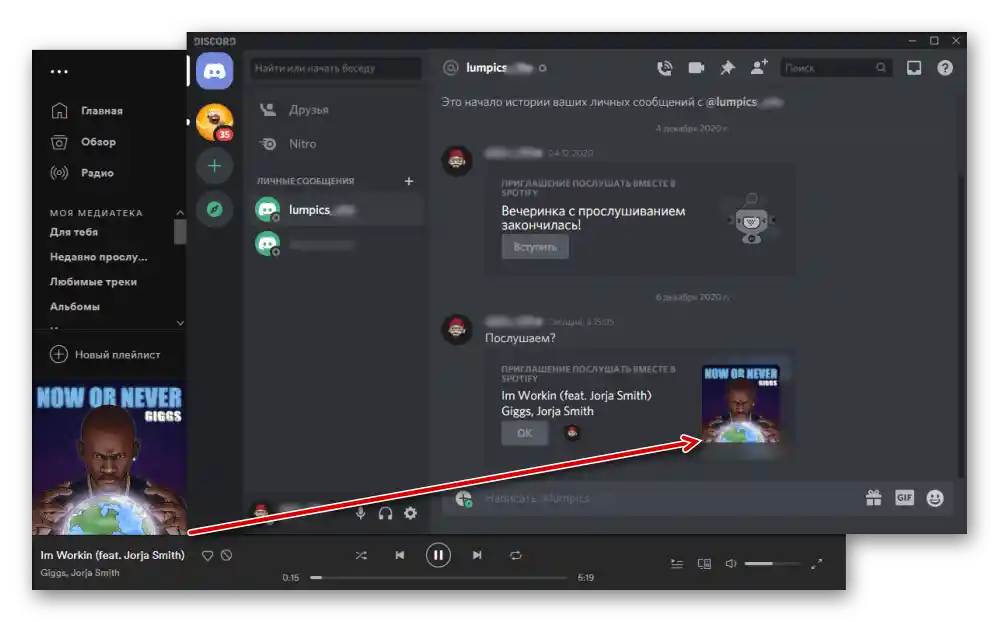Toggle Discord microphone mute
This screenshot has height=622, width=999.
(361, 512)
